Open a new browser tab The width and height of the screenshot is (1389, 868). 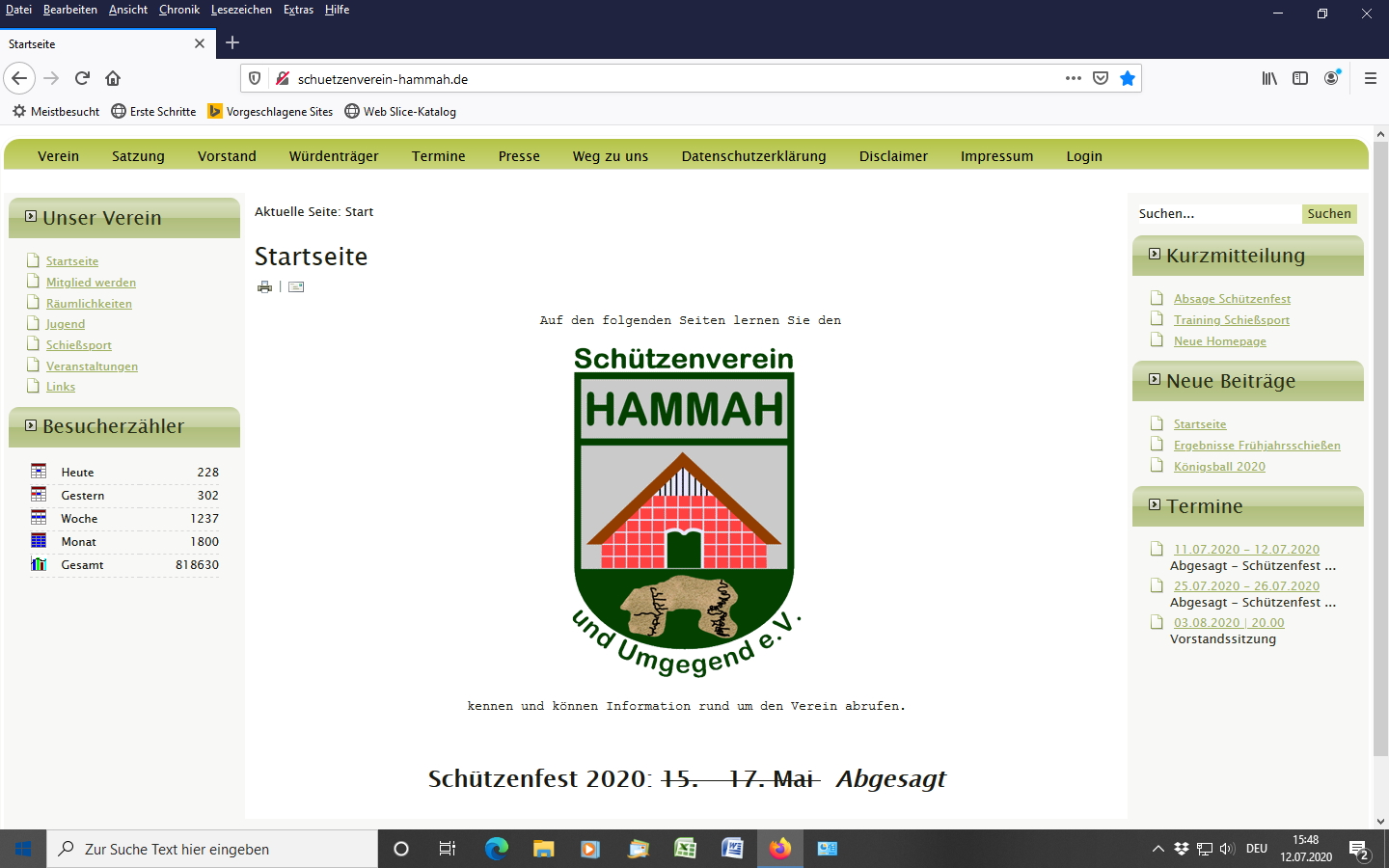click(x=232, y=42)
